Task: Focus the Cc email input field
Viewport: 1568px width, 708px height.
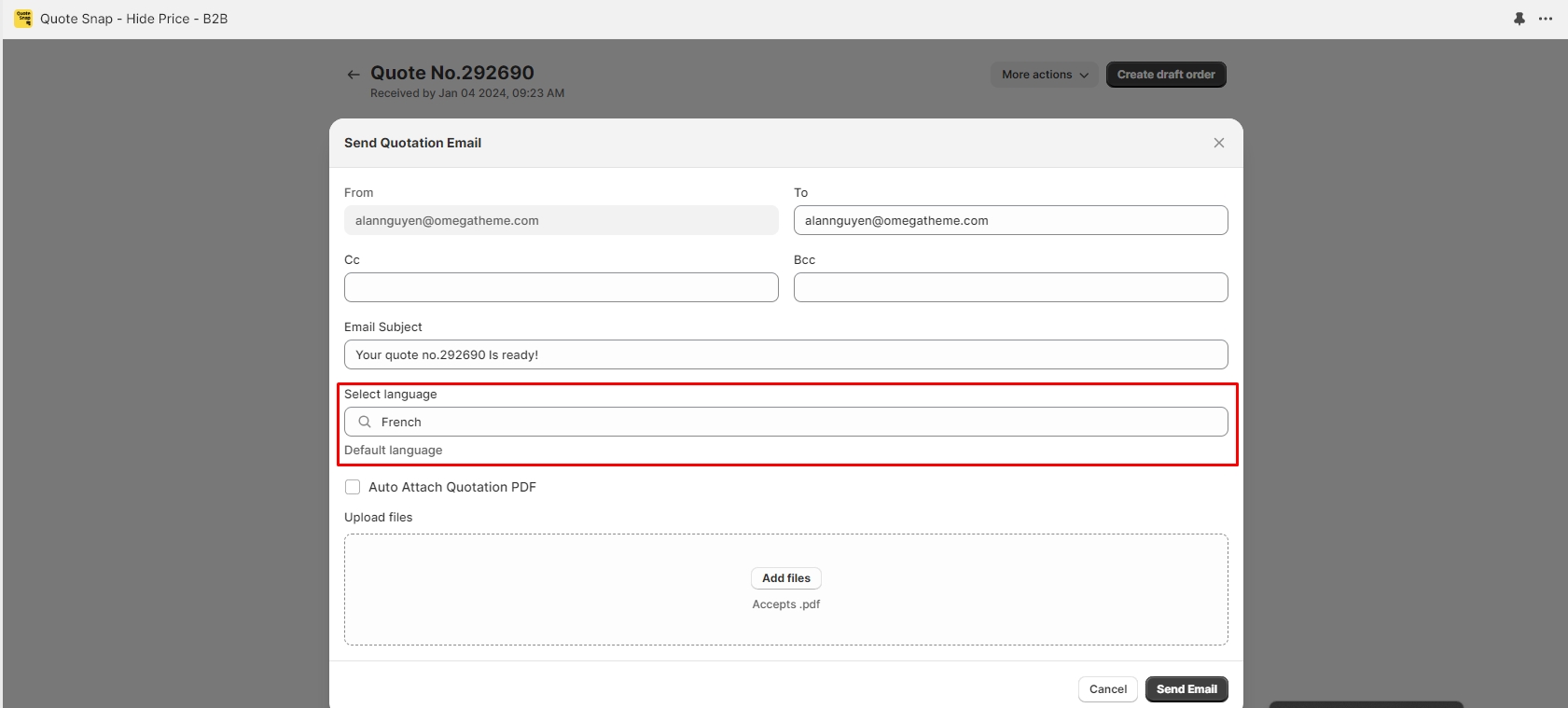Action: tap(561, 287)
